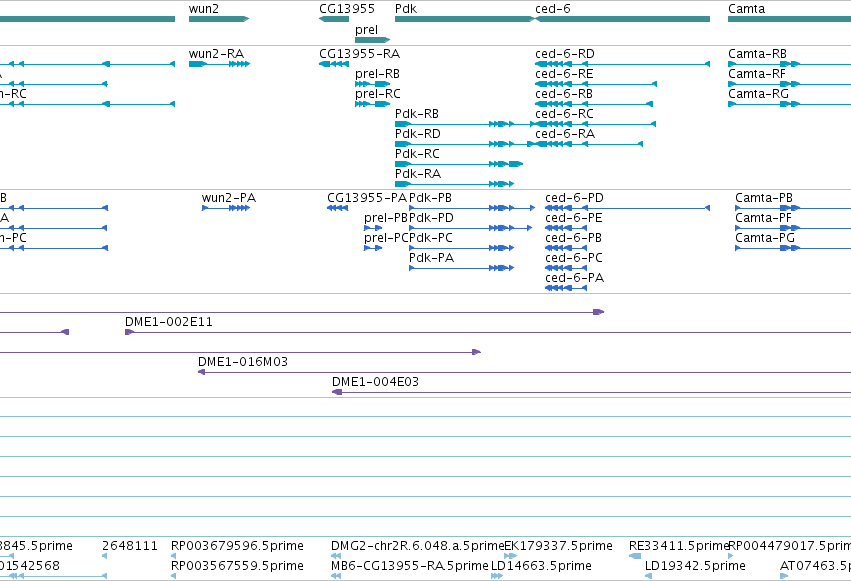Select the ced-6 gene feature
Viewport: 851px width, 581px height.
click(x=623, y=19)
